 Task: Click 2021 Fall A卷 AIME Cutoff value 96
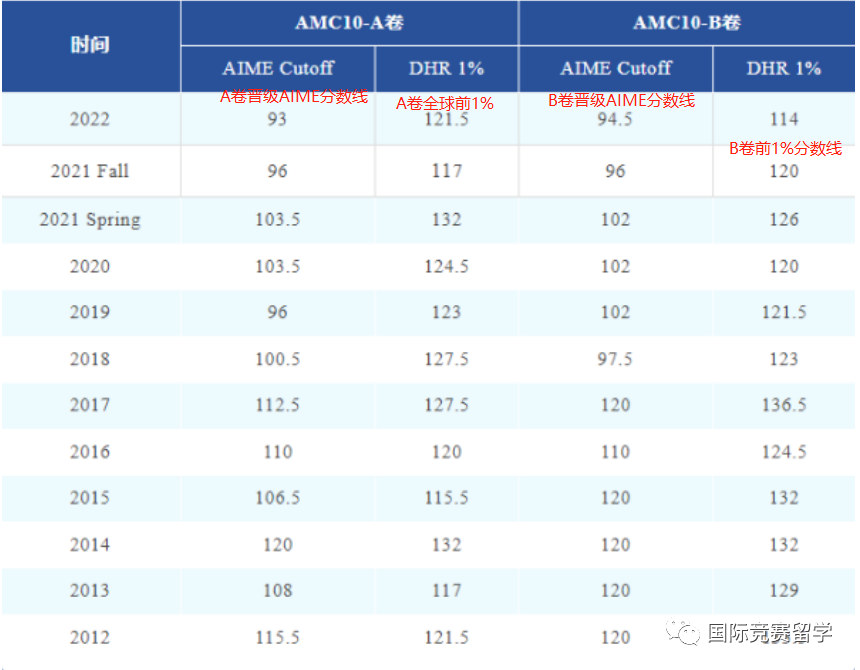[278, 171]
